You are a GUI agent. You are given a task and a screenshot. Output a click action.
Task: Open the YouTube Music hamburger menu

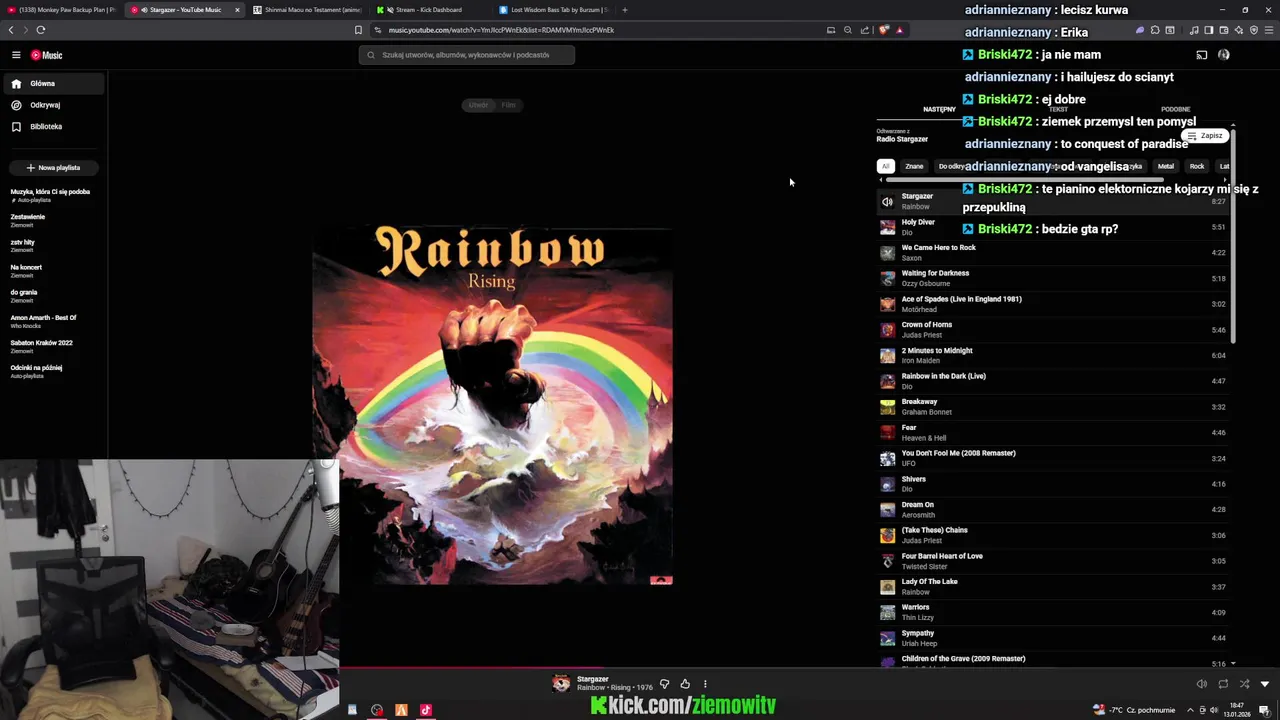pos(16,55)
